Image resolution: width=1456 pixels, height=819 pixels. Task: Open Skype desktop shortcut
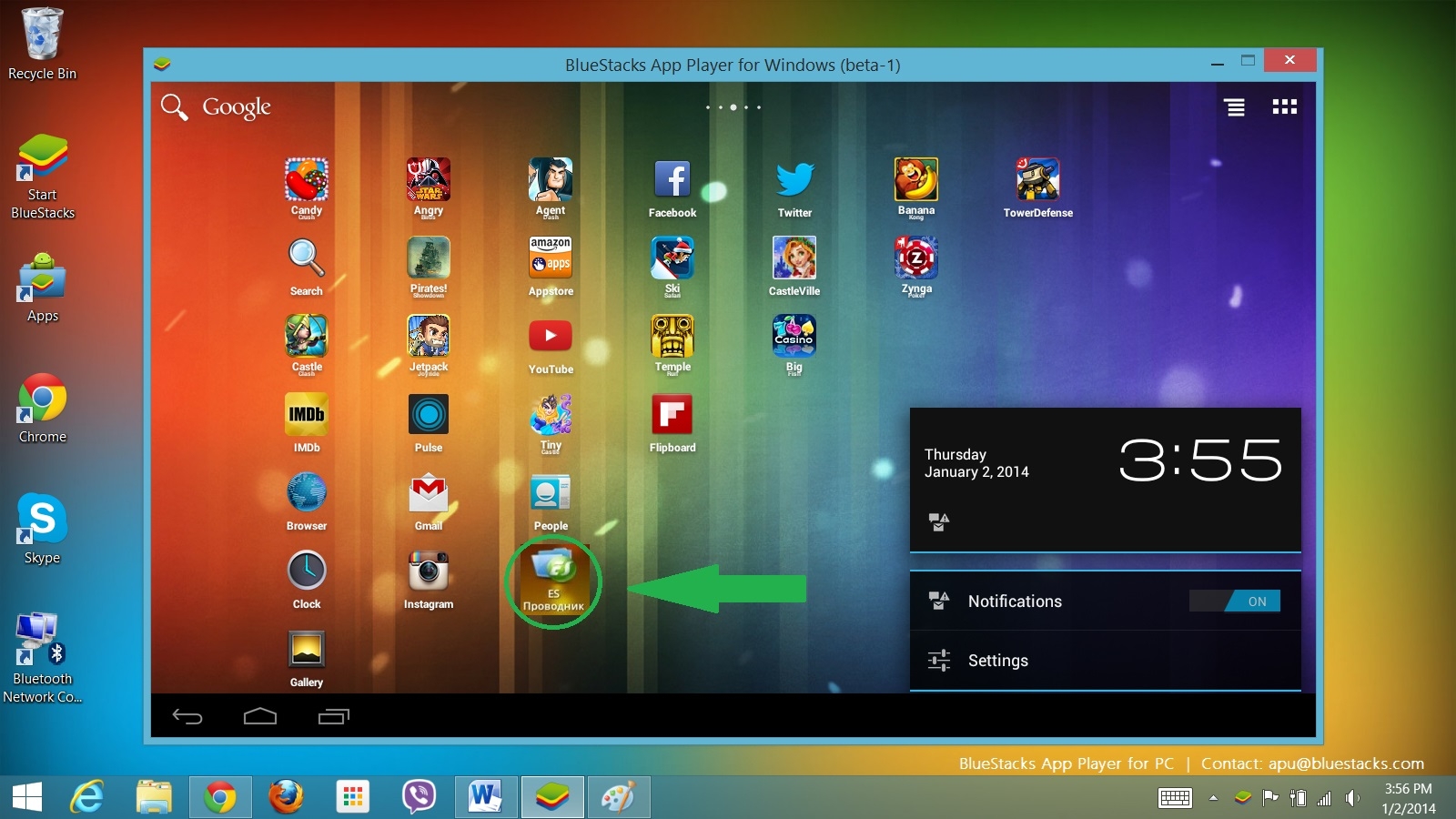43,529
